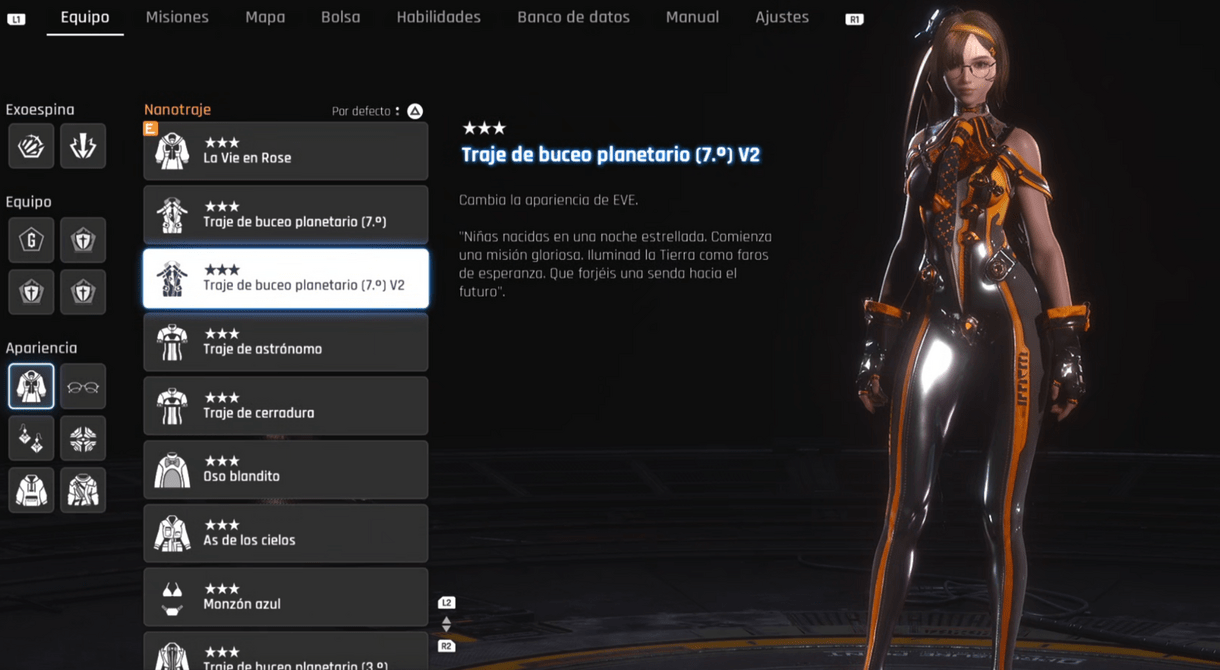Screen dimensions: 1220x670
Task: Select the Equipo slot marked G
Action: 31,240
